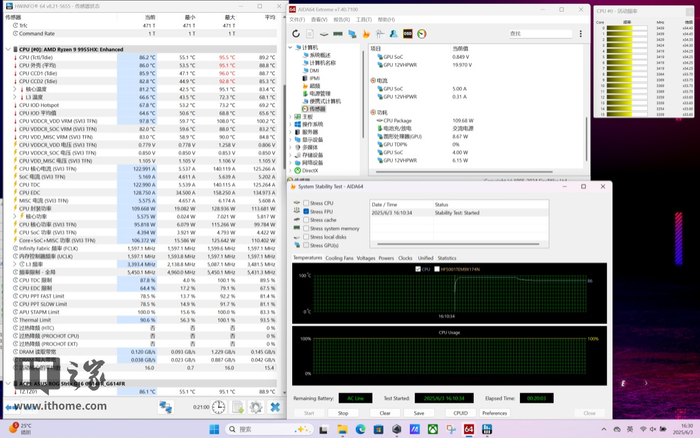The width and height of the screenshot is (700, 438).
Task: Uncheck the Stress FPU checkbox
Action: (x=306, y=211)
